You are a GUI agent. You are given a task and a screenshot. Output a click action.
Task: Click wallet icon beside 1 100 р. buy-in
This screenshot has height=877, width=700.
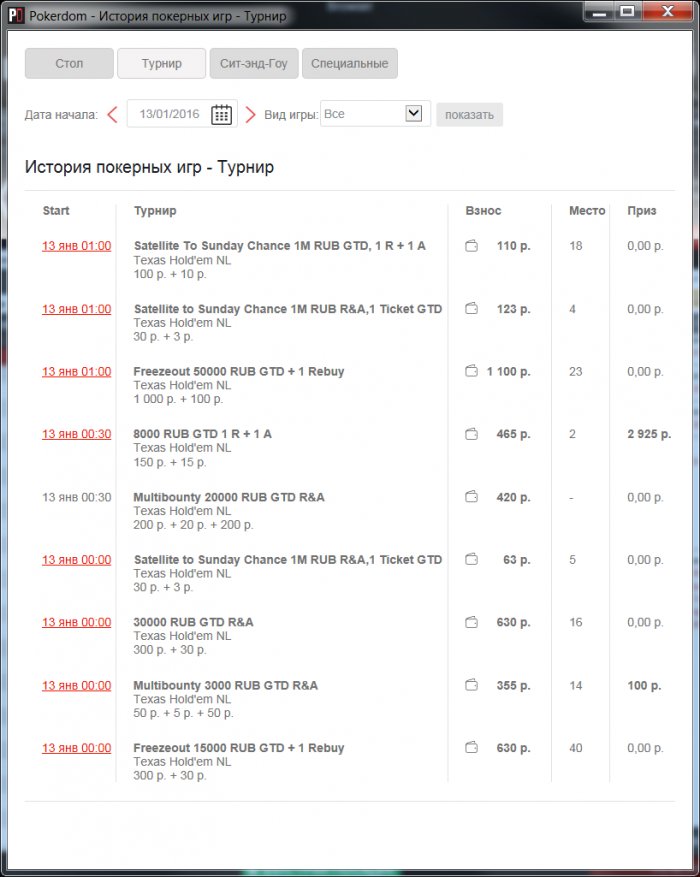click(x=471, y=371)
